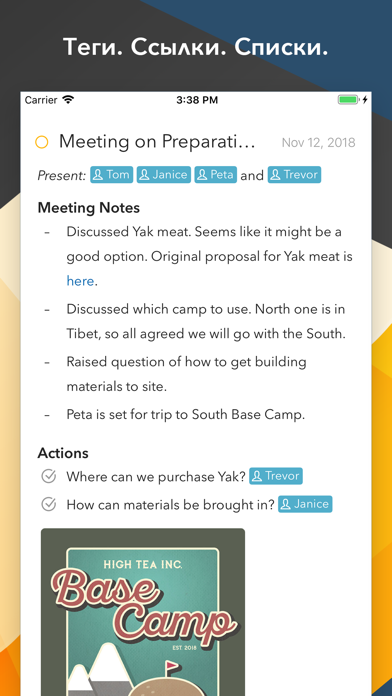Click the 'Peta is set for trip' list item
The image size is (392, 696).
(x=186, y=415)
